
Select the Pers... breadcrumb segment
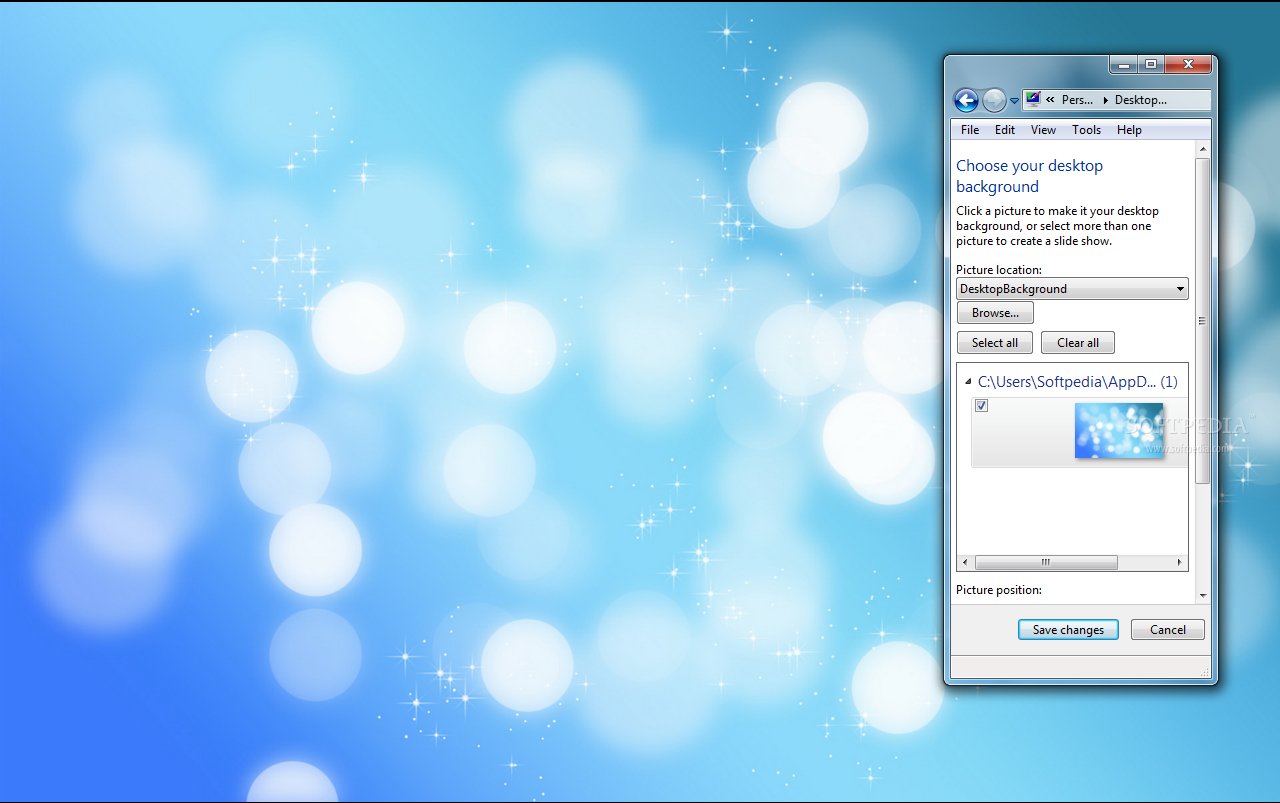click(x=1077, y=100)
